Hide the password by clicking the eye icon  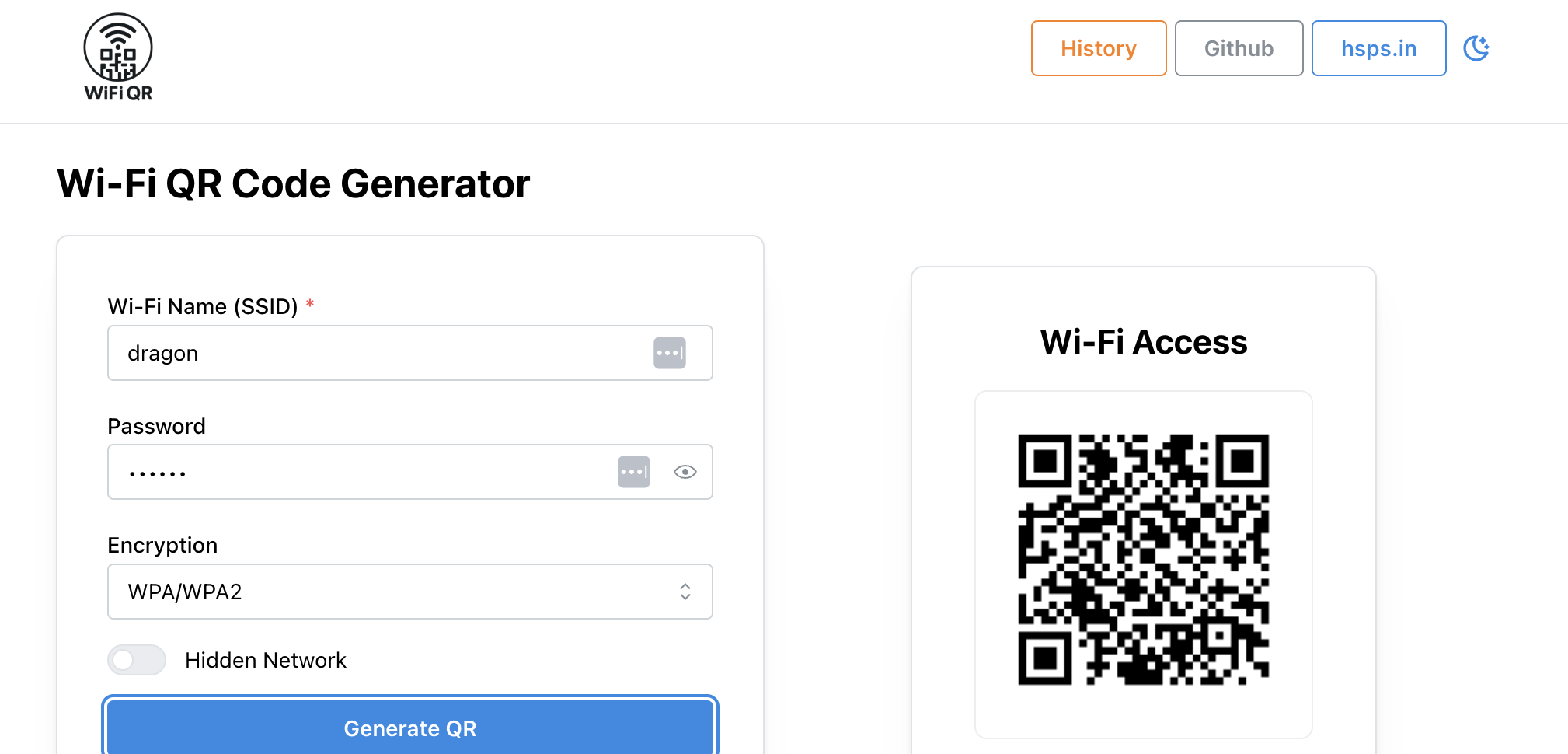click(685, 472)
